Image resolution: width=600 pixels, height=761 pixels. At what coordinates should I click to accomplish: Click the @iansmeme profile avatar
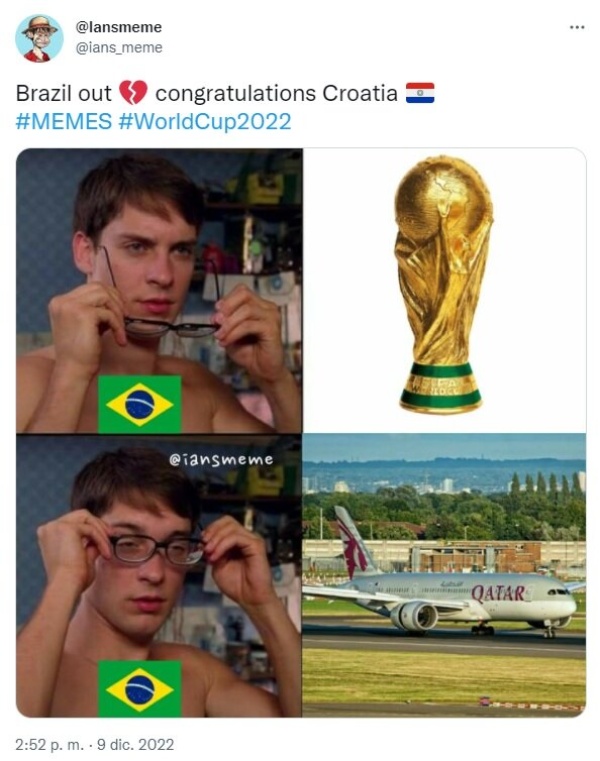(x=39, y=38)
